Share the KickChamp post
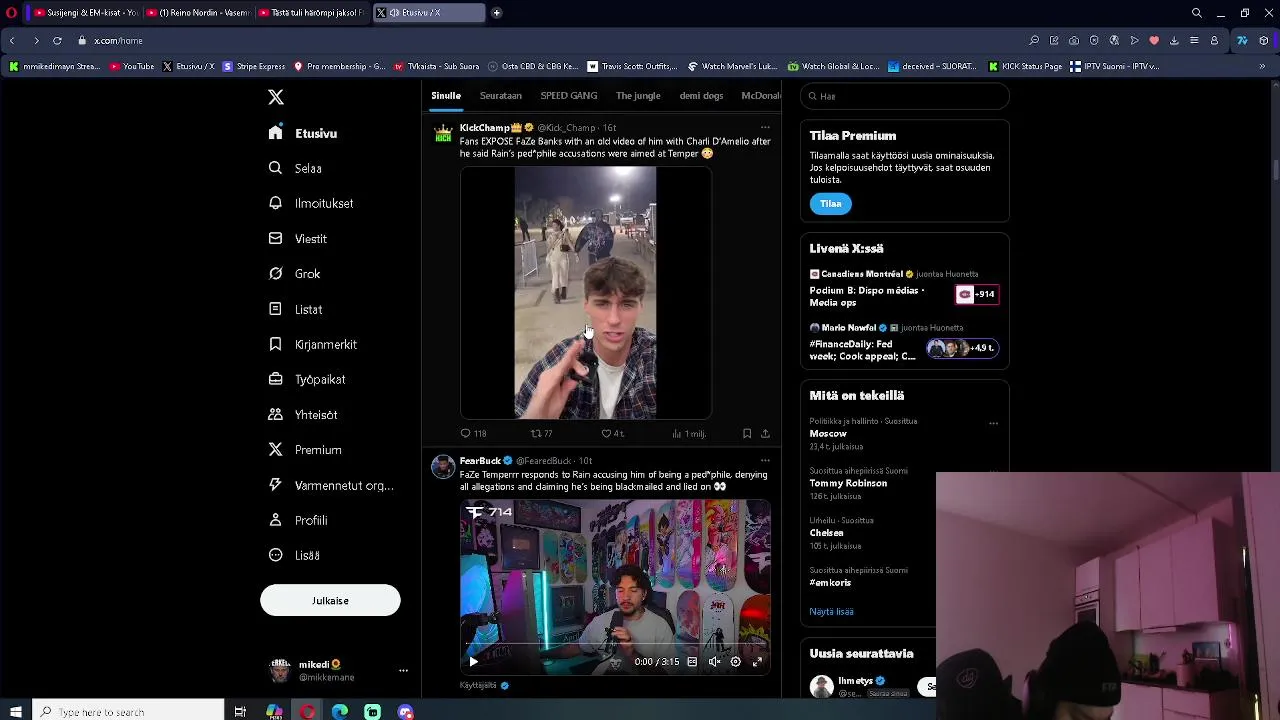Image resolution: width=1280 pixels, height=720 pixels. tap(765, 433)
